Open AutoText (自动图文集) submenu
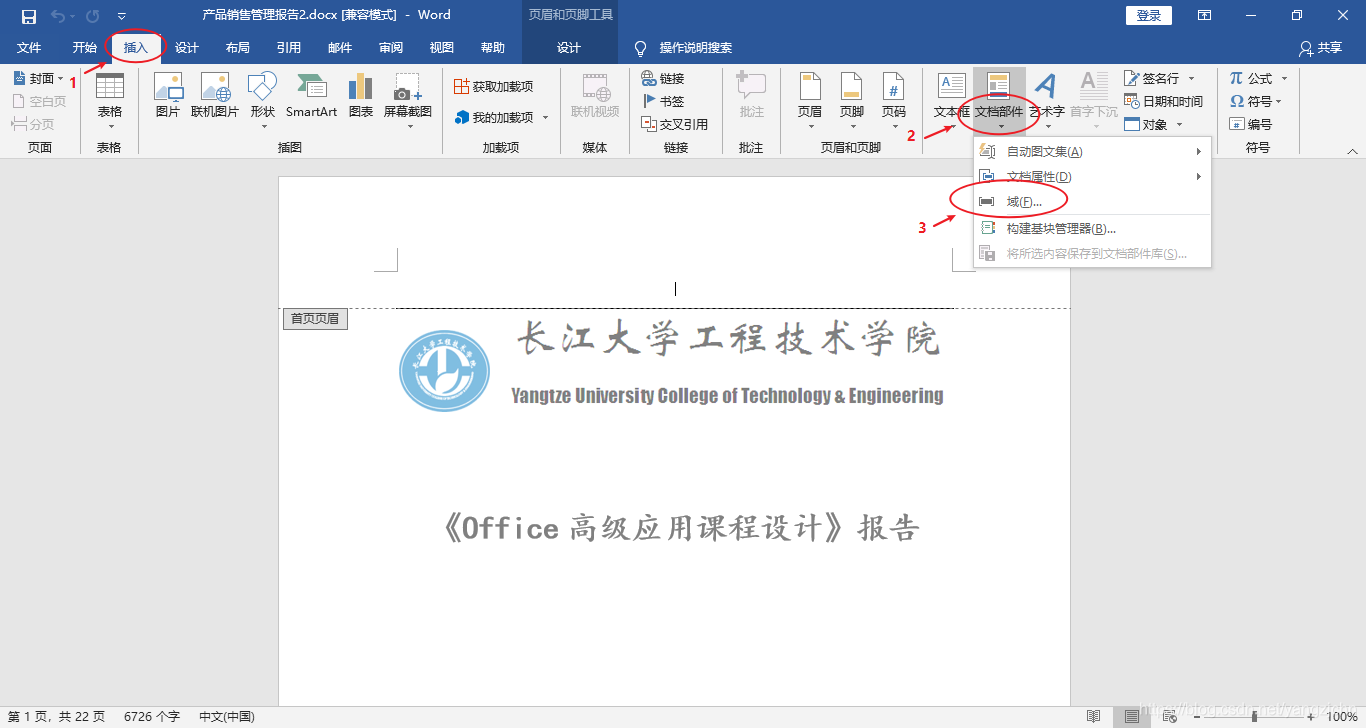This screenshot has height=728, width=1366. [1092, 152]
